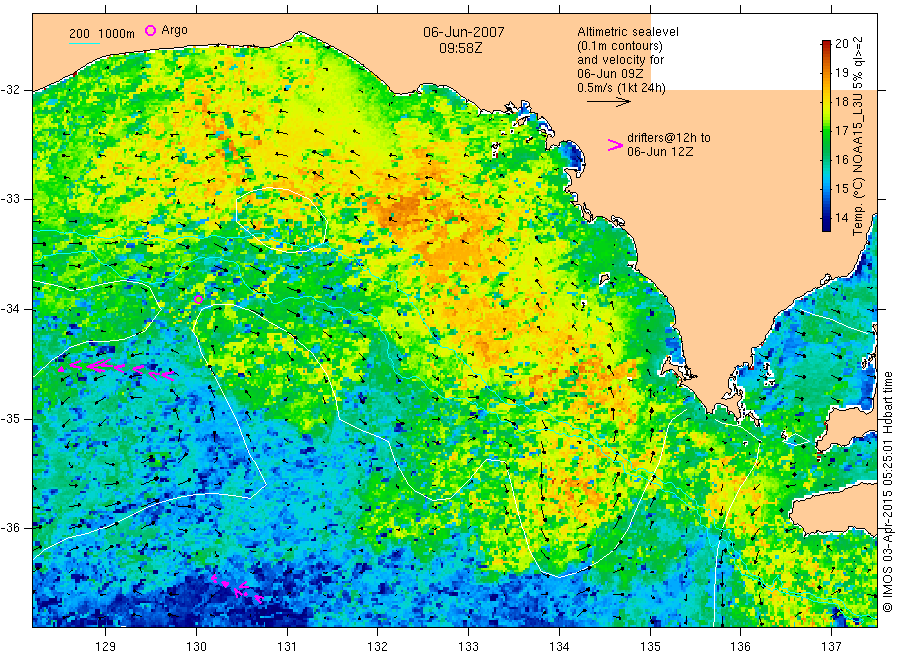Click the color bar label '16'

pyautogui.click(x=841, y=160)
